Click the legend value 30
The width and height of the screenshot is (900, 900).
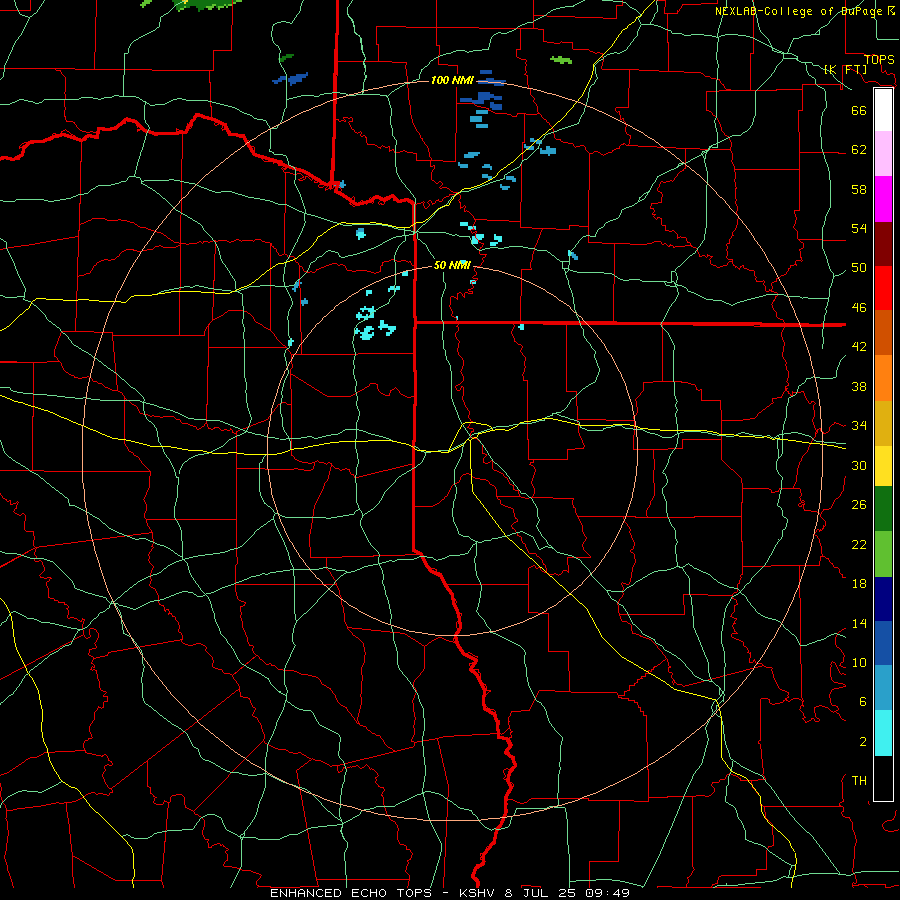(859, 465)
